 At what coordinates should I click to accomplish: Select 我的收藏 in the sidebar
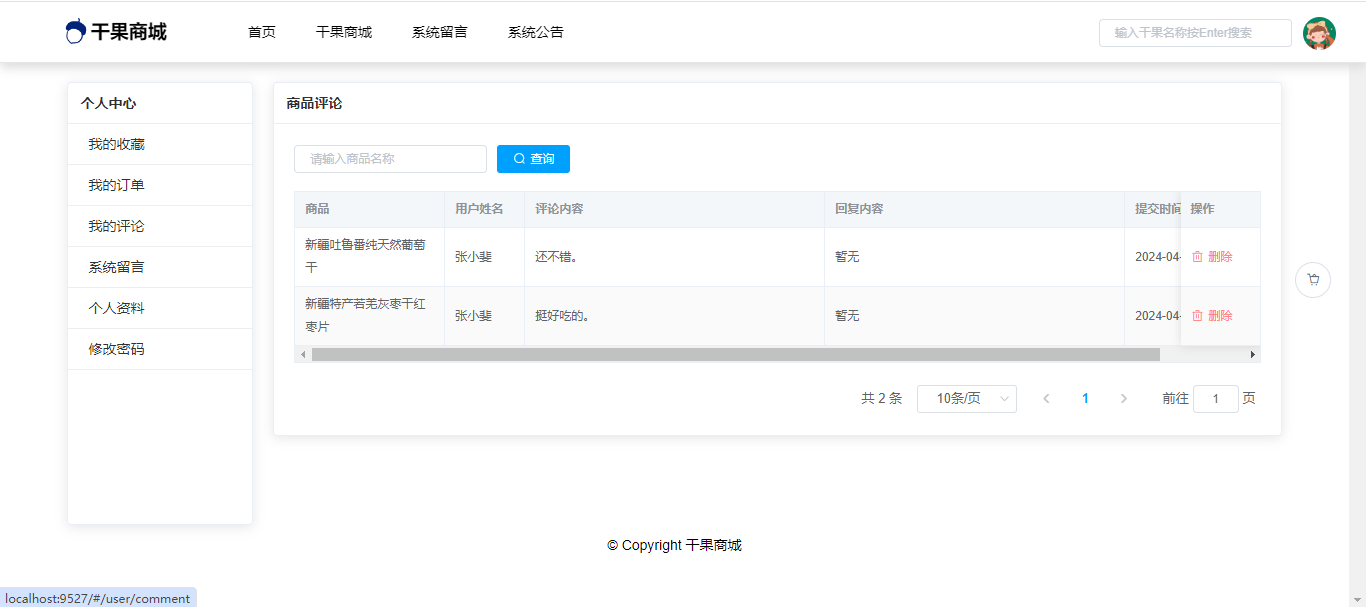coord(116,144)
